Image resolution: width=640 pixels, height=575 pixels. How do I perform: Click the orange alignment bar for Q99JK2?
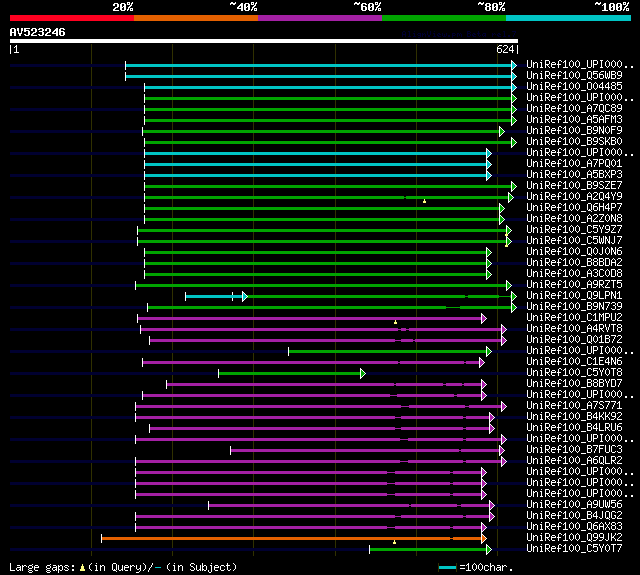click(292, 539)
